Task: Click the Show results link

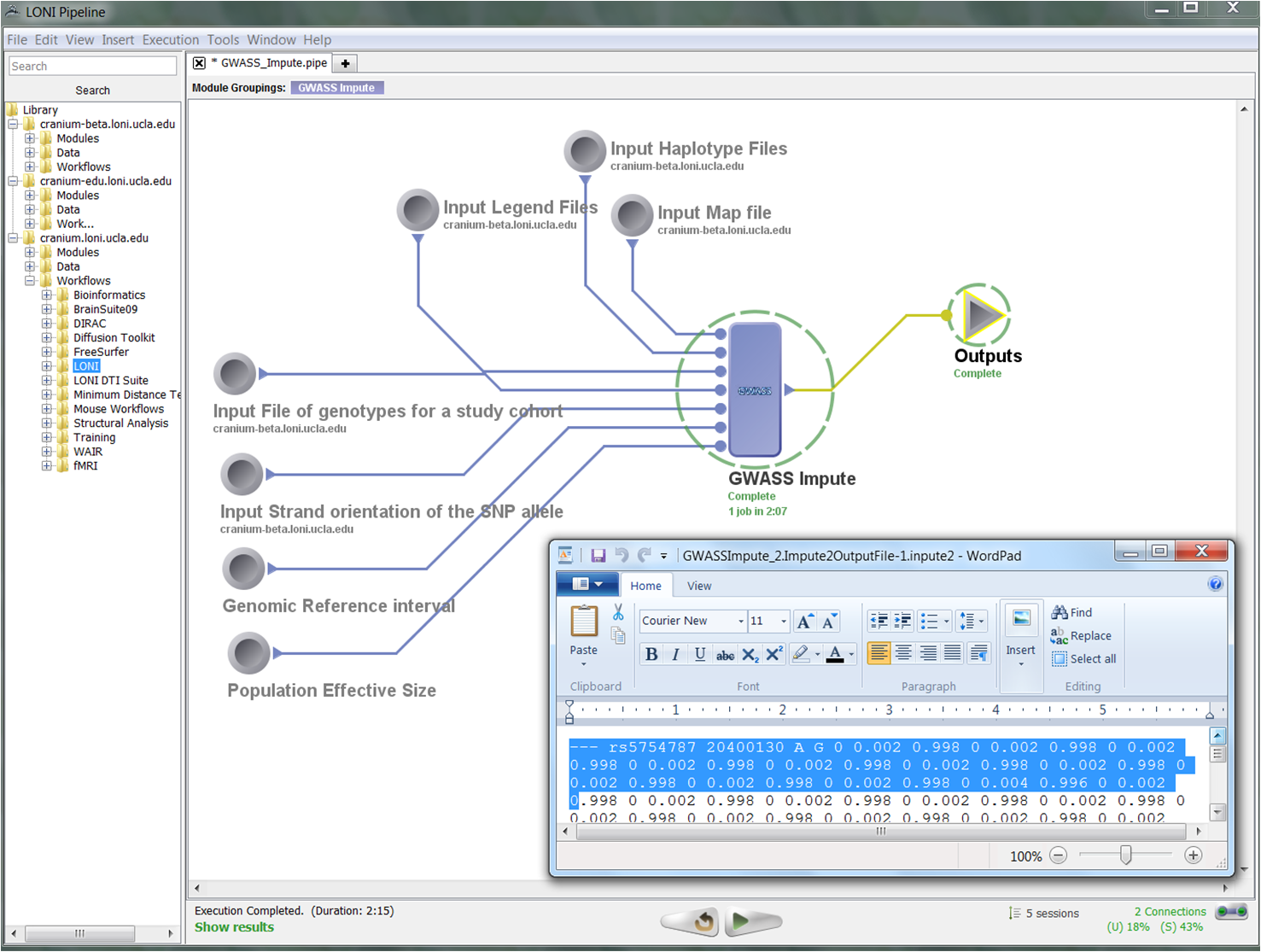Action: click(235, 927)
